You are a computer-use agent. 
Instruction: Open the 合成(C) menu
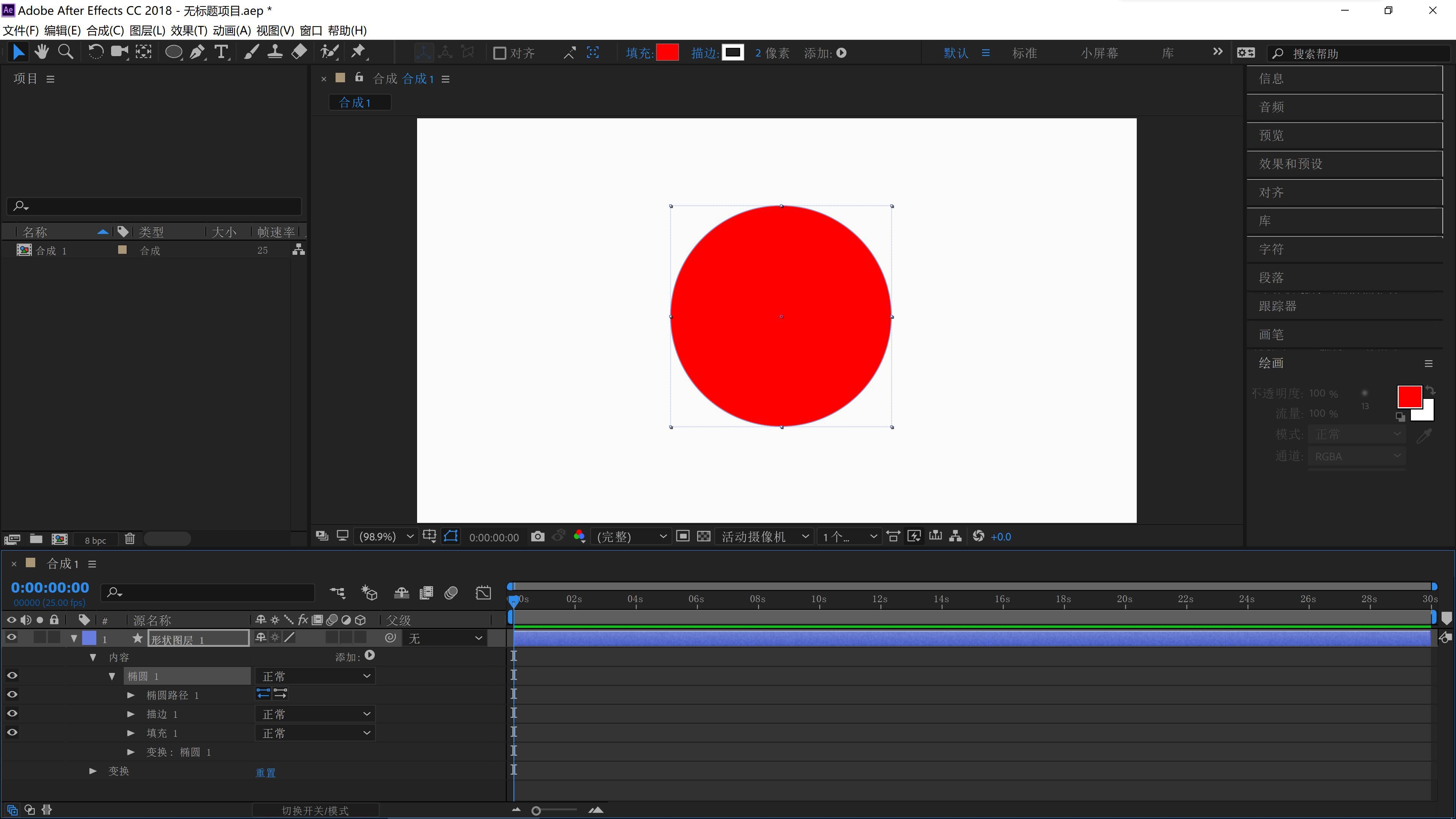click(105, 30)
